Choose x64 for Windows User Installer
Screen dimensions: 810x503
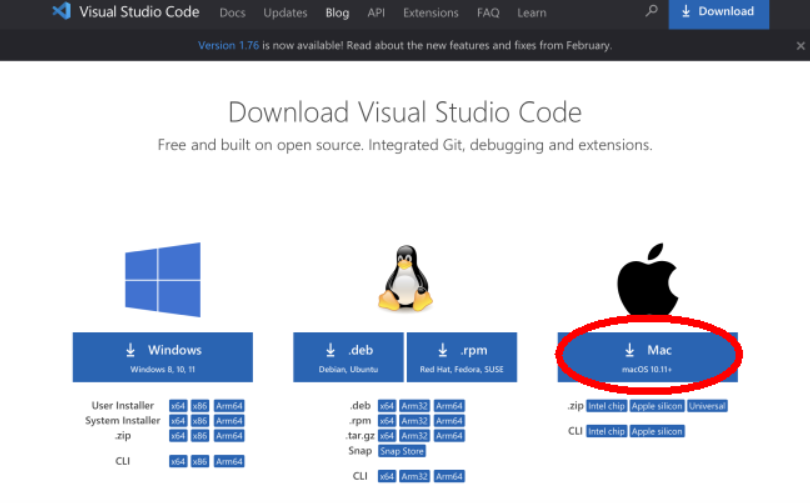pos(178,406)
